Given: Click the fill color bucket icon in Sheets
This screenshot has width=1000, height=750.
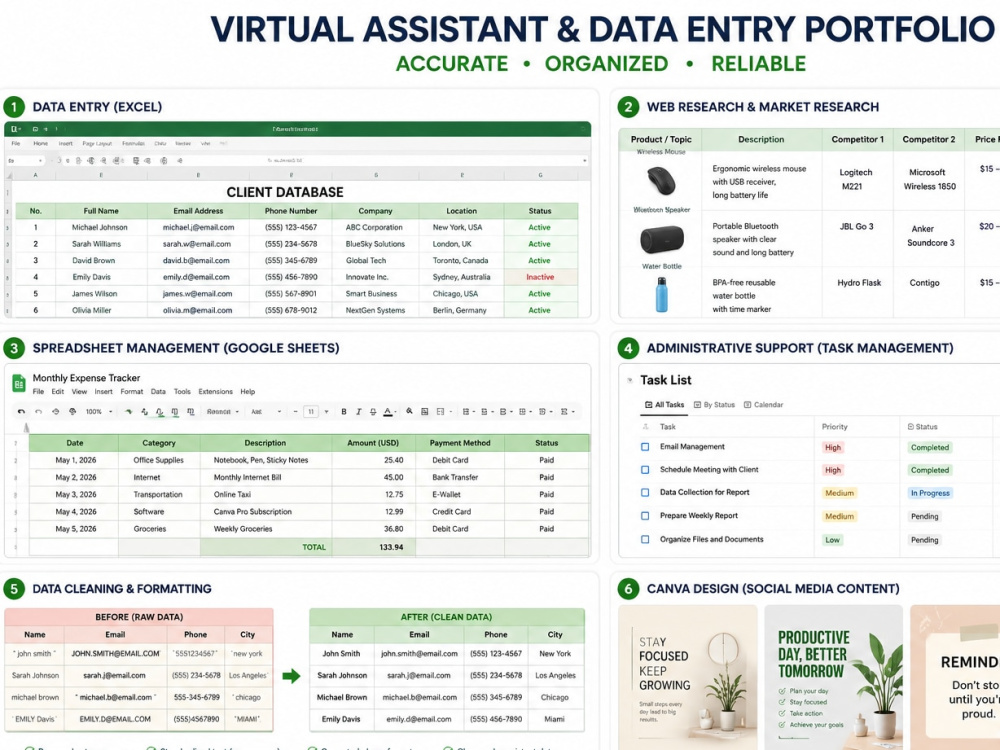Looking at the screenshot, I should pyautogui.click(x=409, y=411).
